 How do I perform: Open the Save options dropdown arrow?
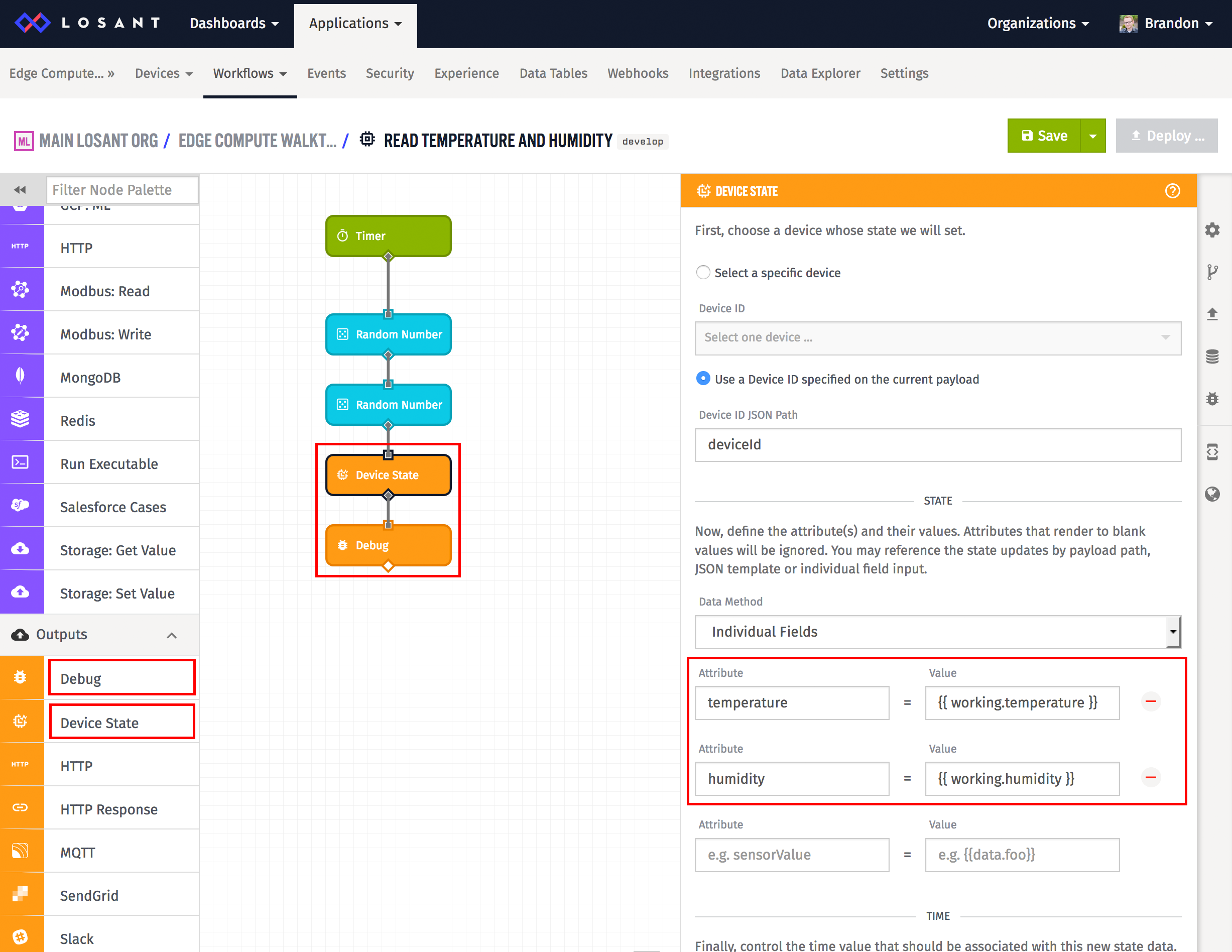tap(1092, 136)
